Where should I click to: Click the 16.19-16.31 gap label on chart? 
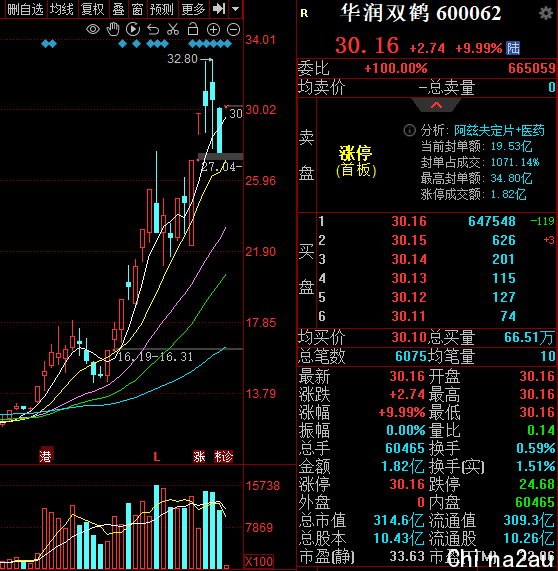click(x=155, y=357)
